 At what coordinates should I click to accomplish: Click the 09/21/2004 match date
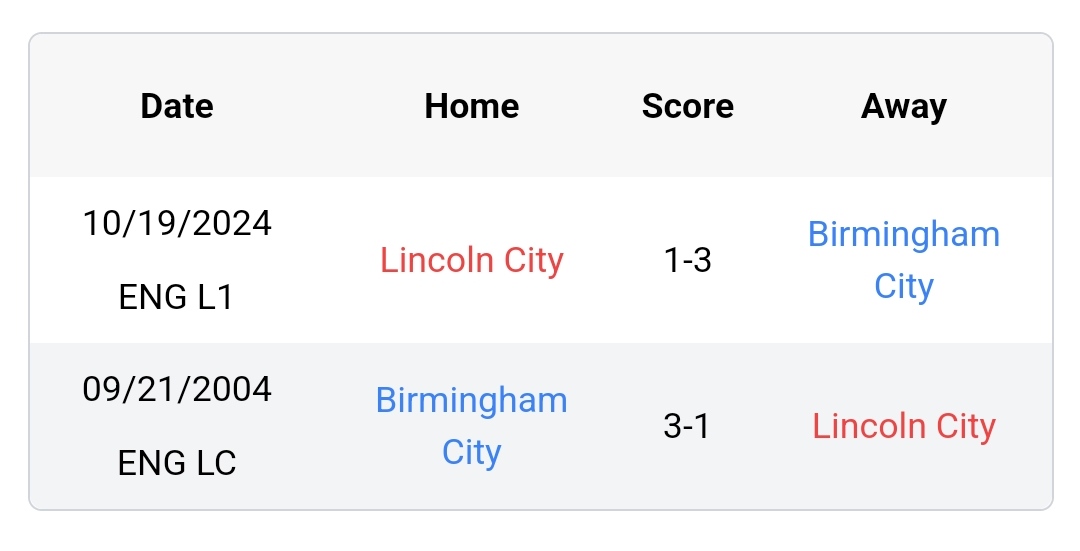177,388
